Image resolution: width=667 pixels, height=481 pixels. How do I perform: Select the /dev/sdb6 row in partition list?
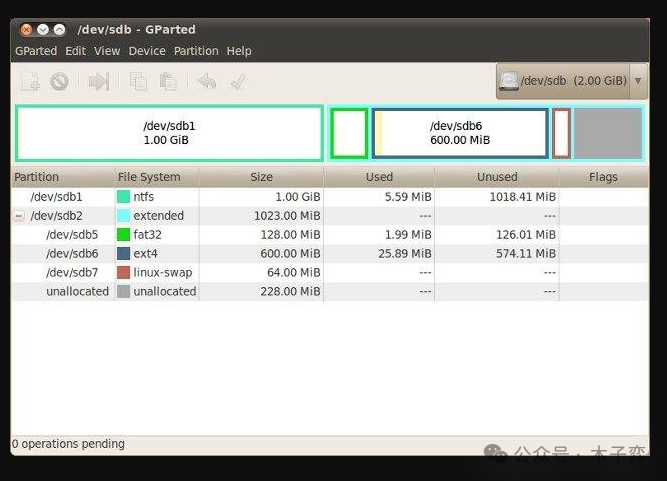coord(330,253)
